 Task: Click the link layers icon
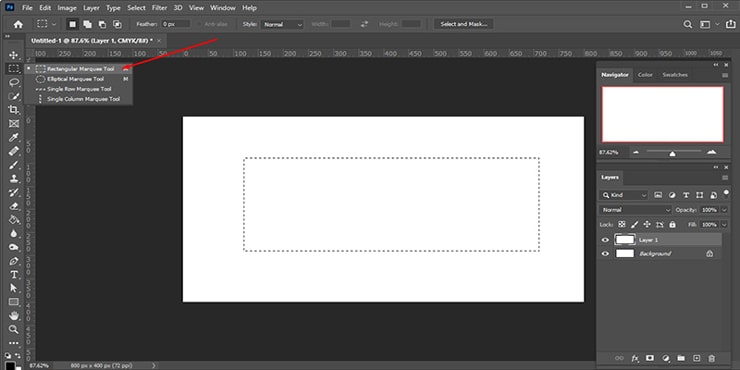pyautogui.click(x=619, y=359)
